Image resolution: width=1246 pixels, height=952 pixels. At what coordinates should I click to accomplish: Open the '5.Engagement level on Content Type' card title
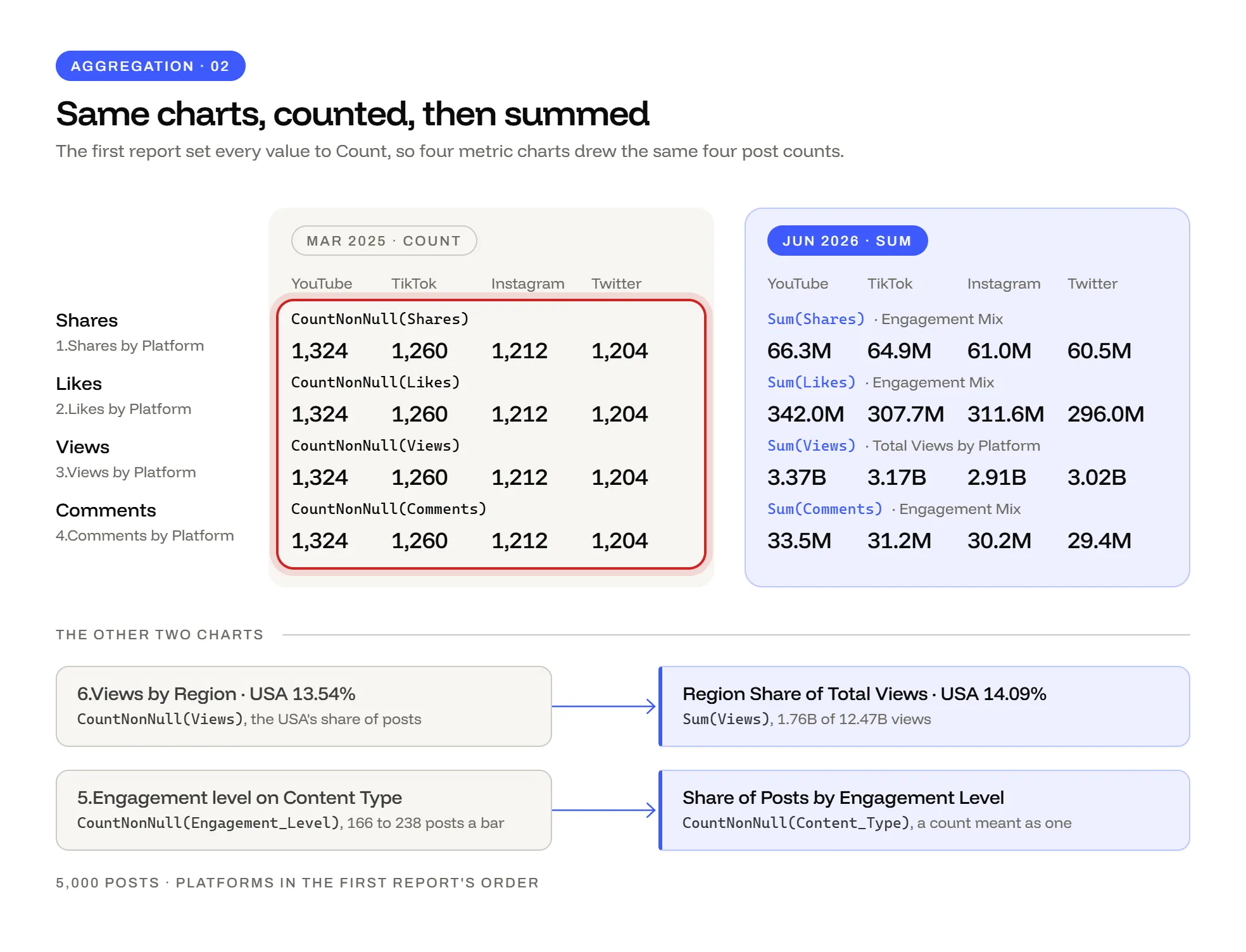coord(240,798)
